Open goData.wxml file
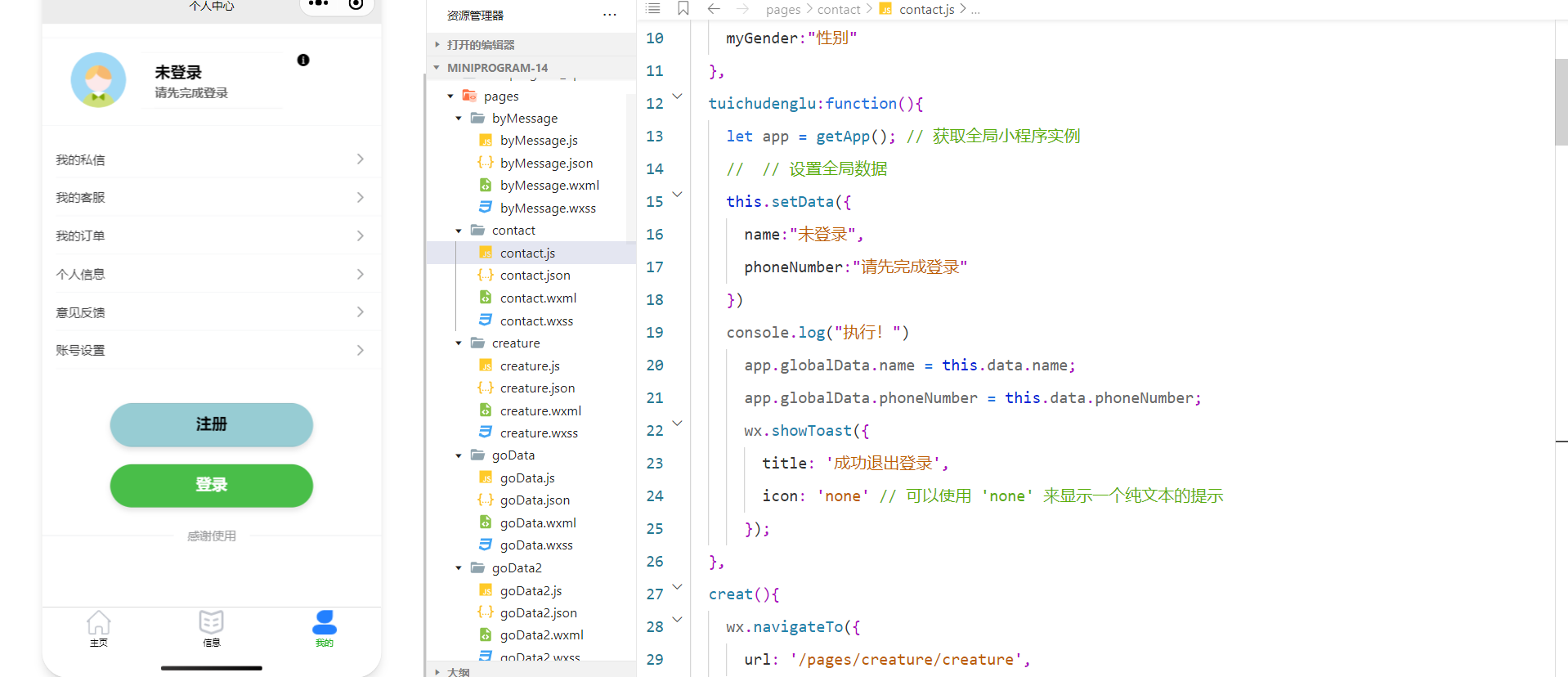This screenshot has width=1568, height=677. pos(538,523)
